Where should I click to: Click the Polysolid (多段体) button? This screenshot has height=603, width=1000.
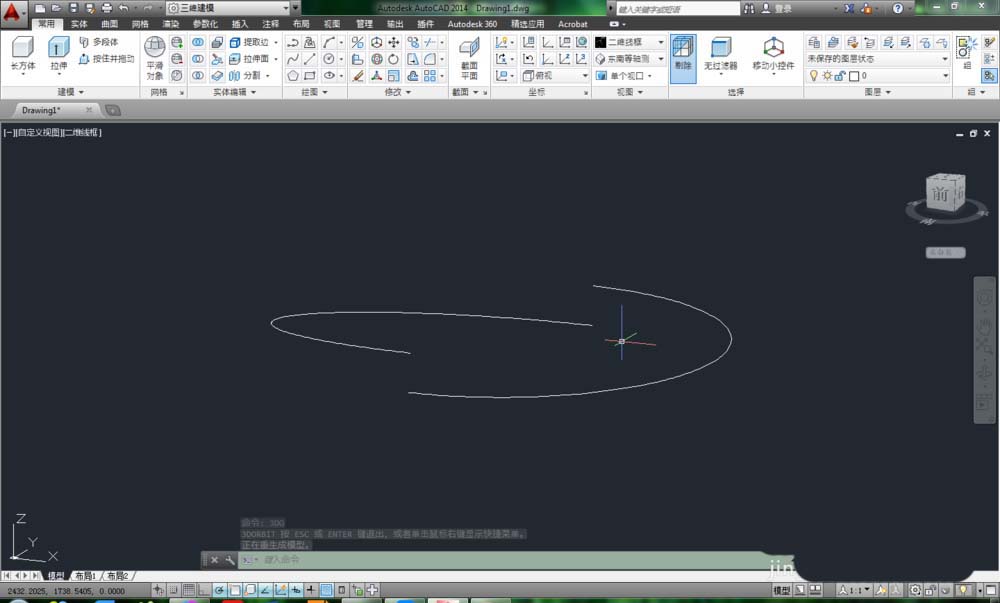98,43
